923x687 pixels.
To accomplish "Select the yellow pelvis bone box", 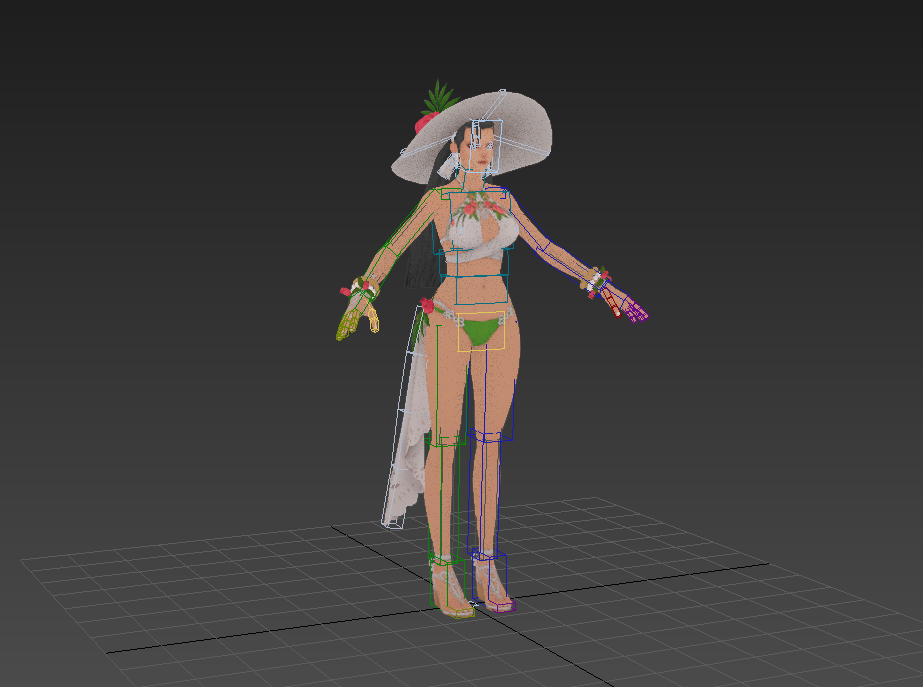I will click(x=481, y=331).
